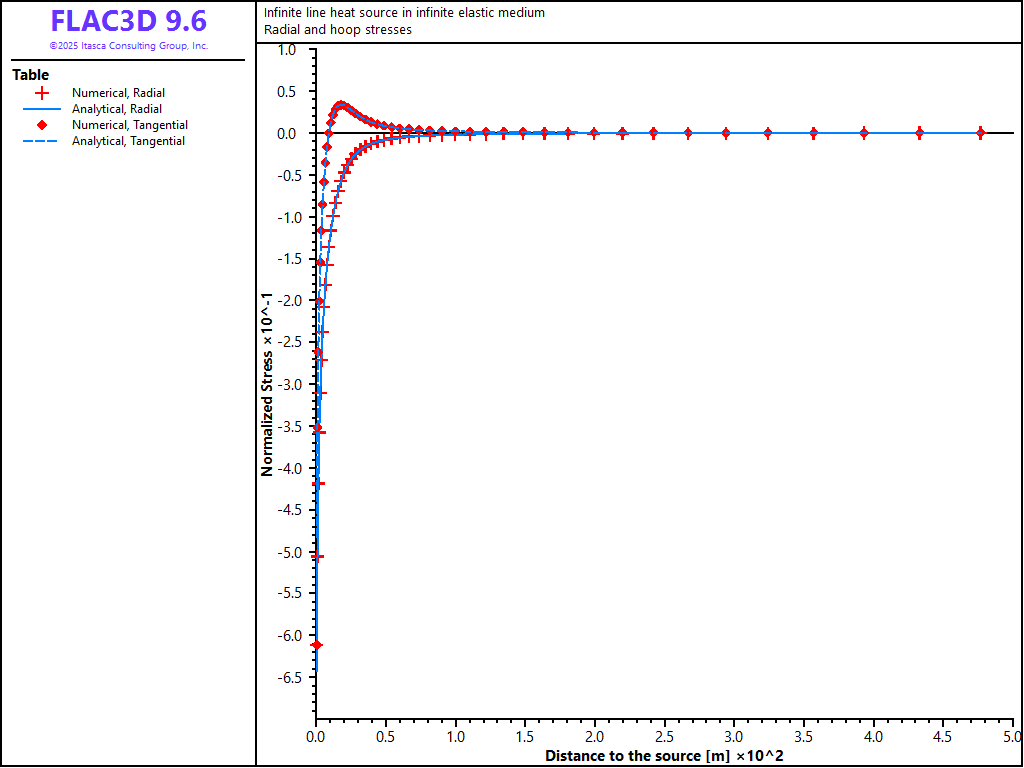Click the solid blue Analytical Radial legend line
The image size is (1024, 768).
(42, 109)
